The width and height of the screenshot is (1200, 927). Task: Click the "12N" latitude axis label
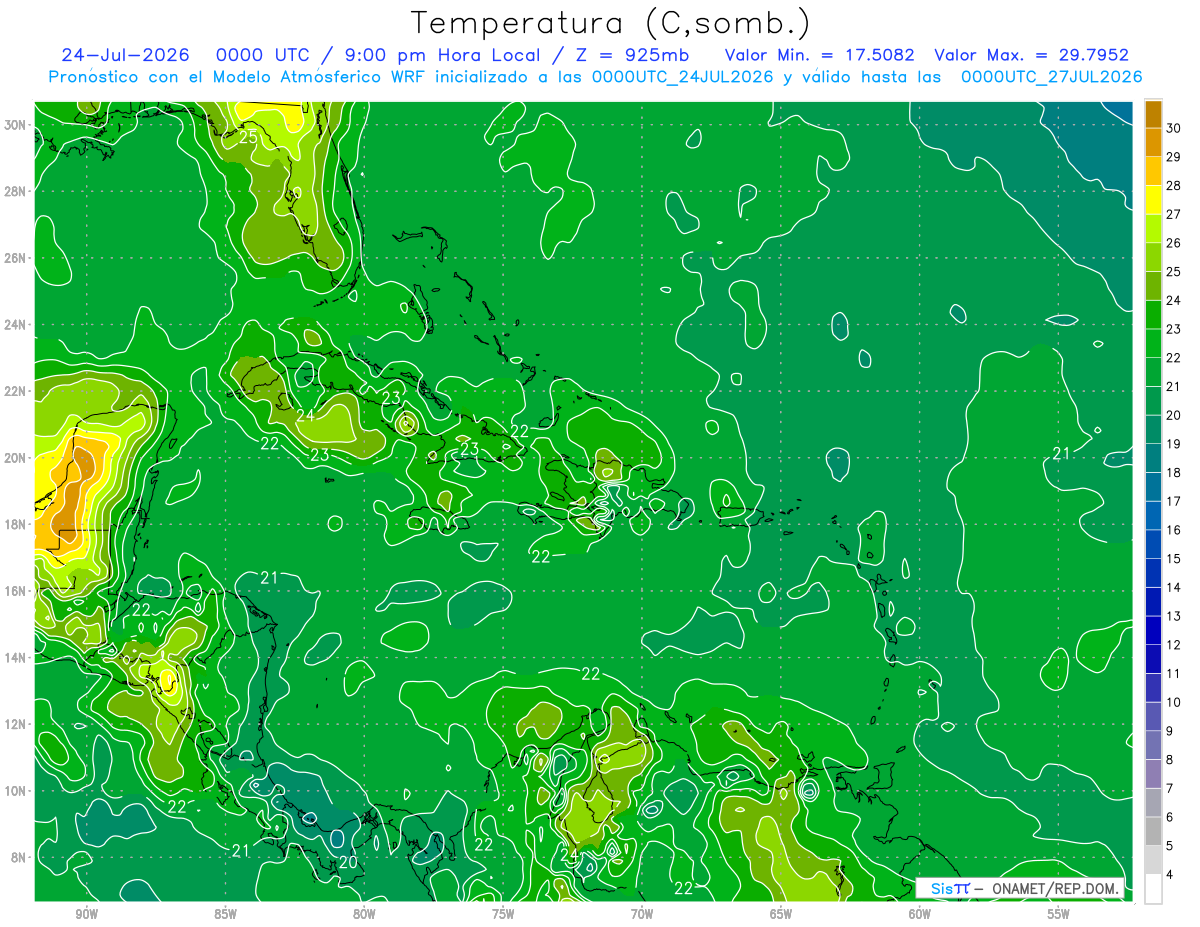16,724
